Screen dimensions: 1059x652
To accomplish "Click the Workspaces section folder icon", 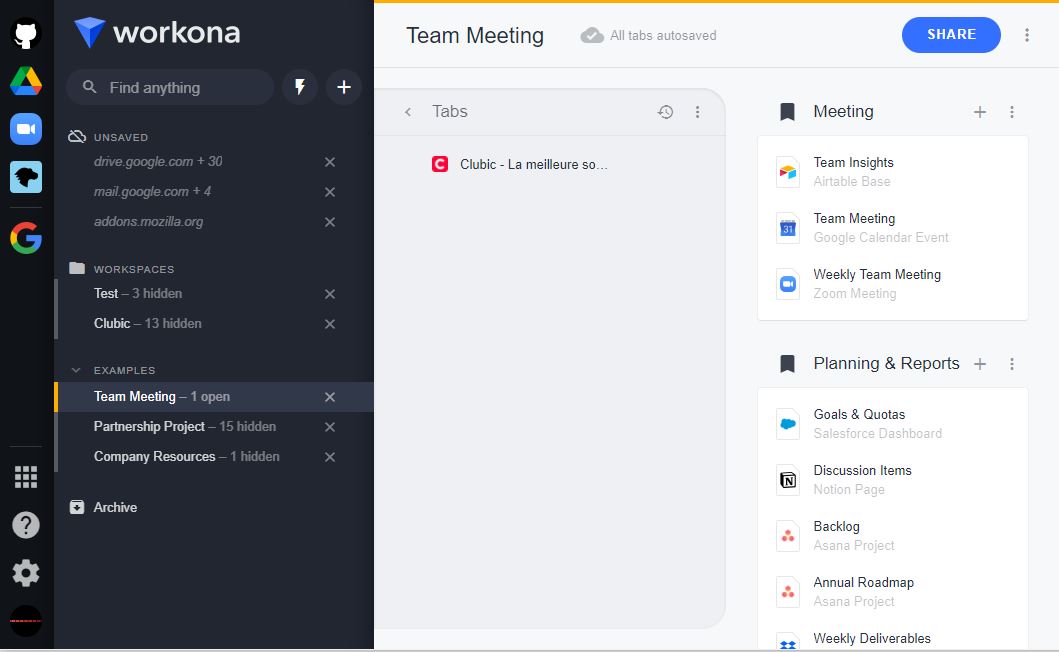I will pos(77,268).
